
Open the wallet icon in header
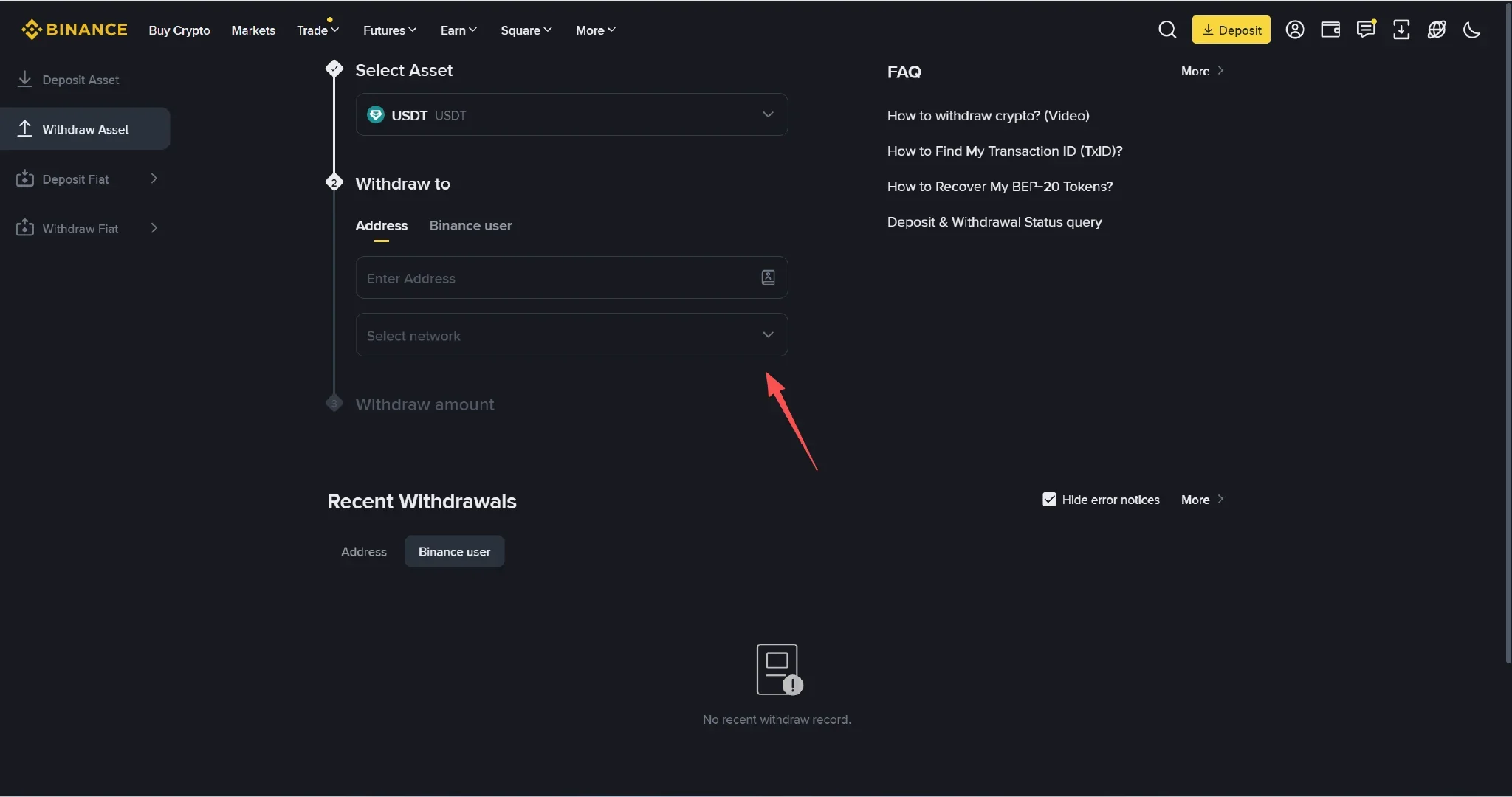pyautogui.click(x=1330, y=30)
